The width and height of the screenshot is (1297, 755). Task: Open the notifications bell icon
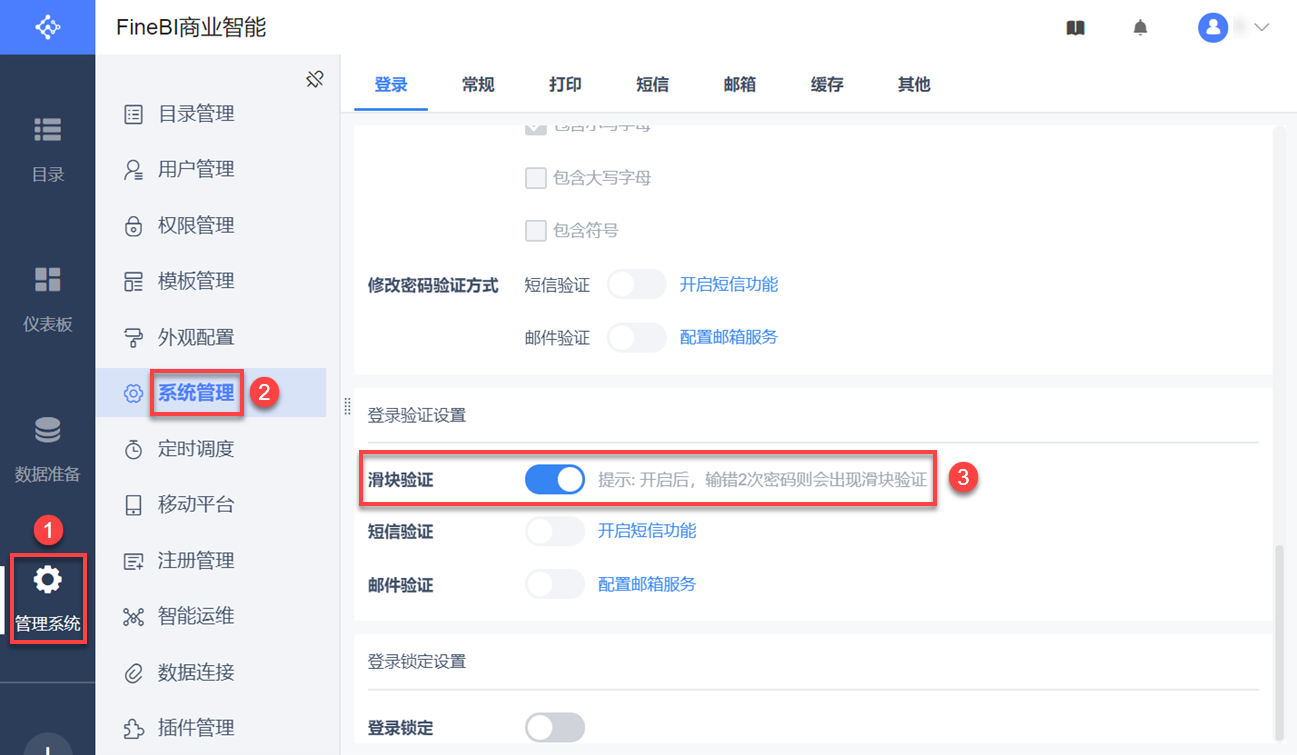(1140, 28)
